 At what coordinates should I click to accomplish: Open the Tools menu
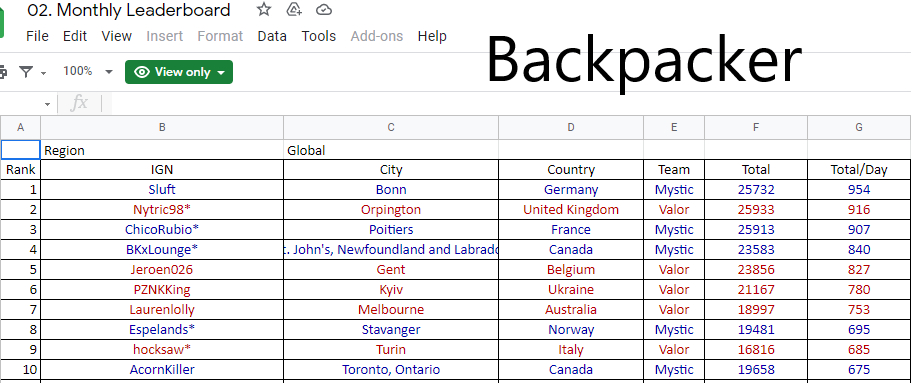318,36
